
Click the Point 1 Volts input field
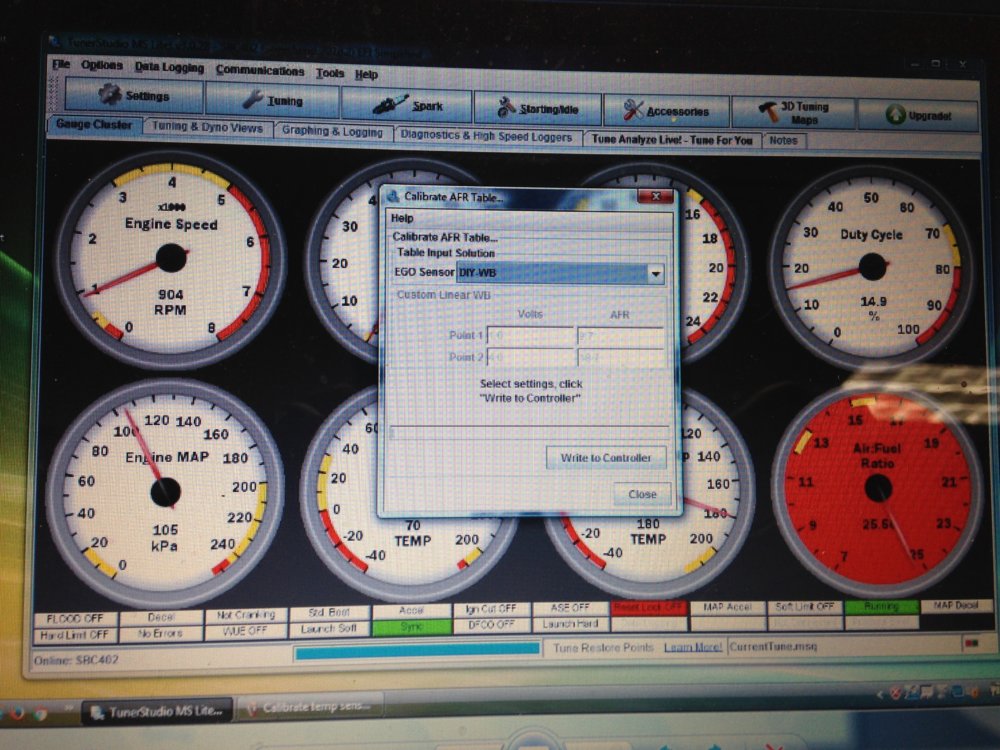click(531, 335)
